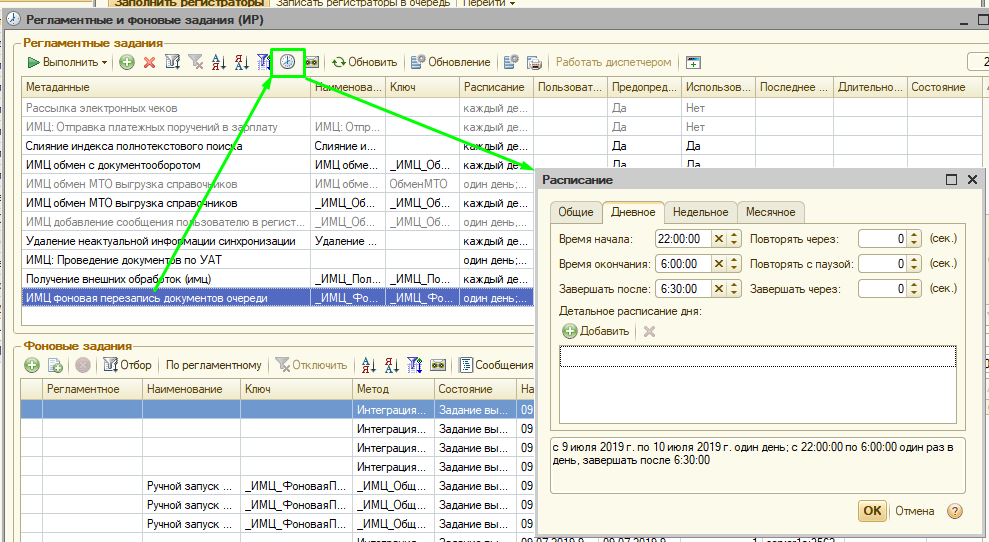Switch to the Месячное tab
The width and height of the screenshot is (989, 542).
(x=770, y=212)
